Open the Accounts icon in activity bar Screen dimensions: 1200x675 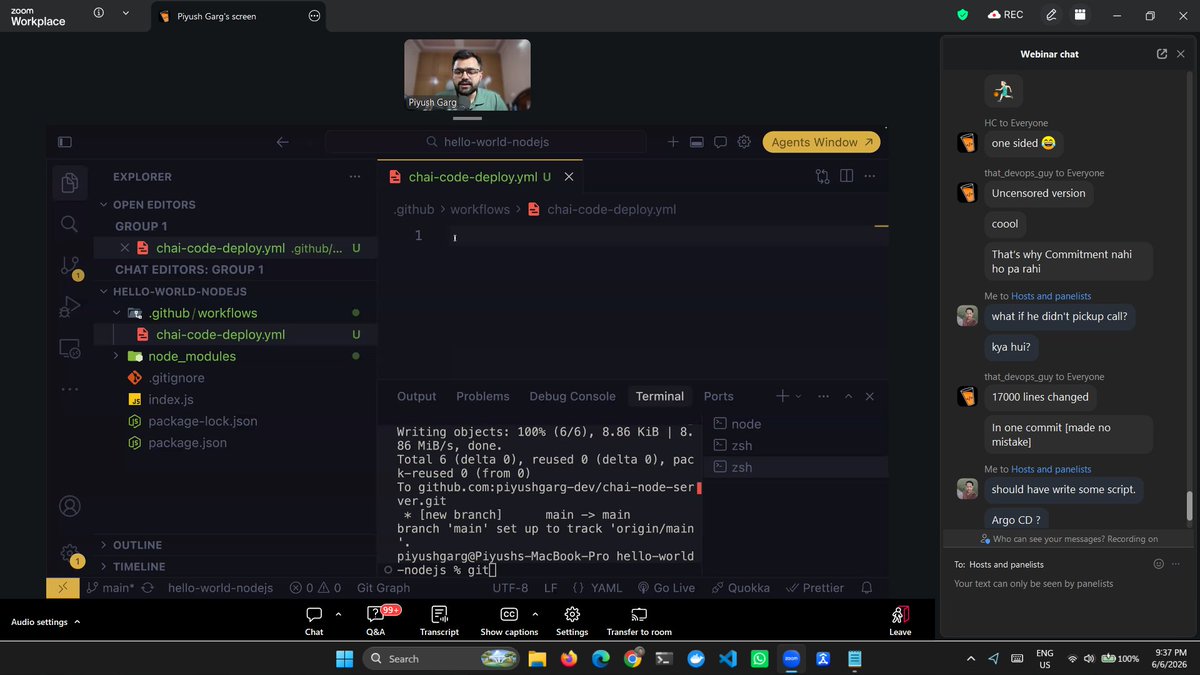coord(69,506)
